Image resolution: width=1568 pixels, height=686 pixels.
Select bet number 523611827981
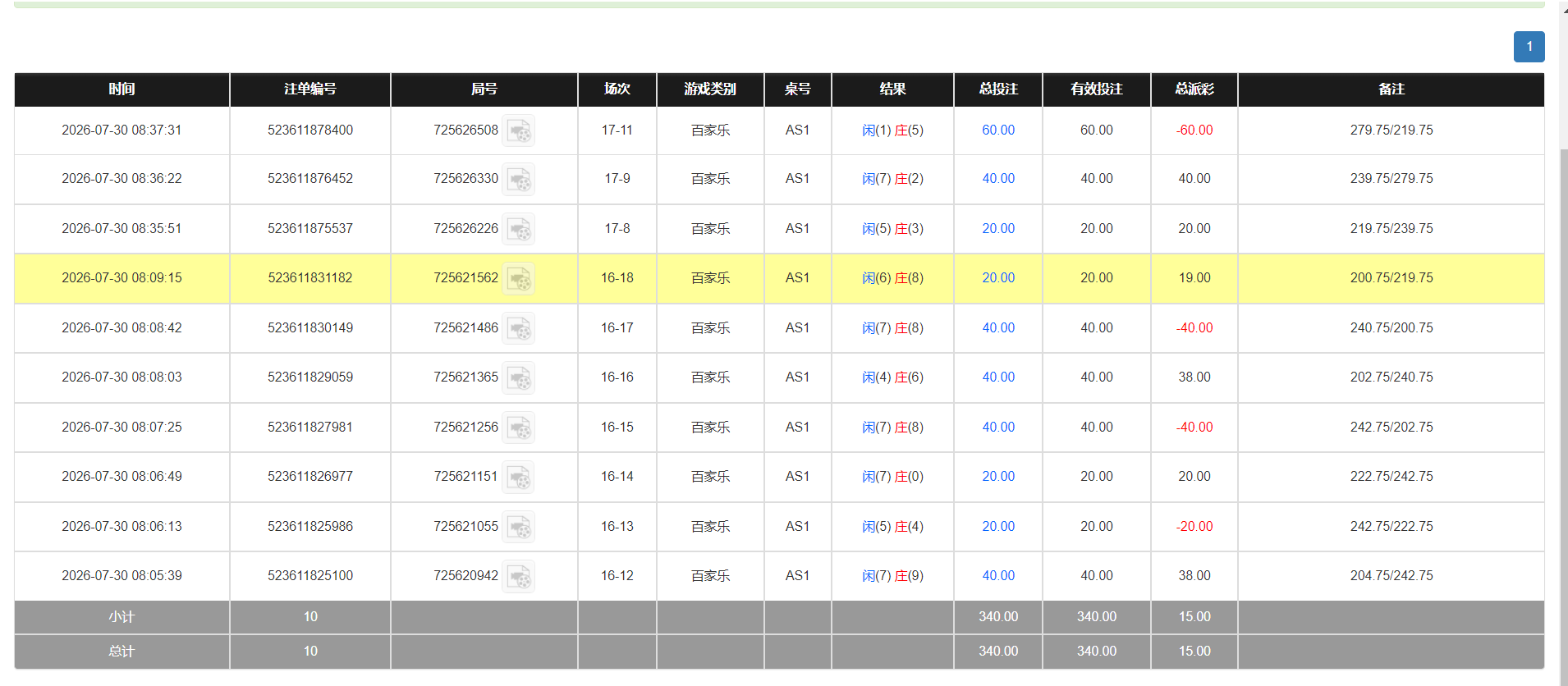[x=310, y=428]
